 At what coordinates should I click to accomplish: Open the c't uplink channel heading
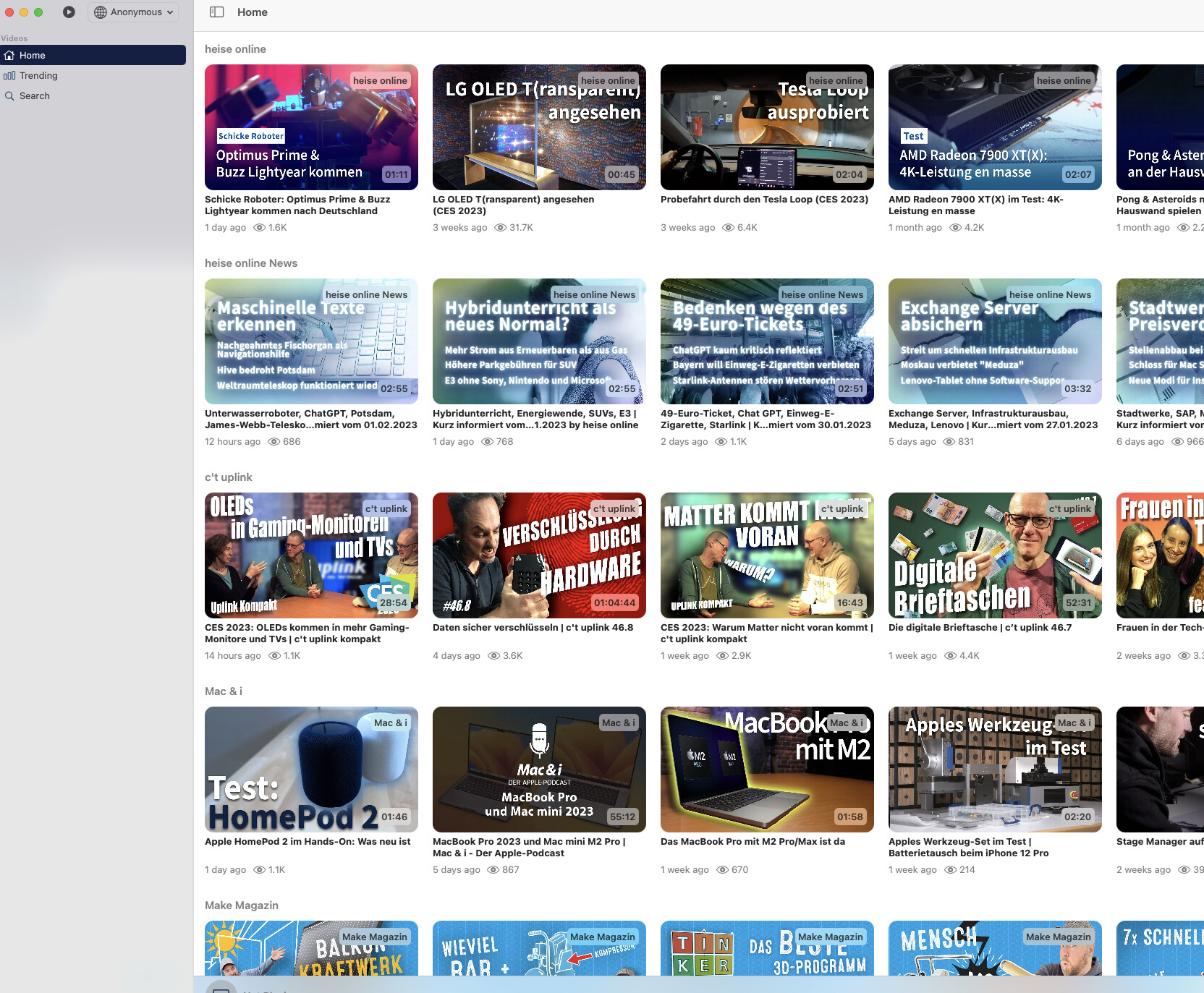pos(229,477)
